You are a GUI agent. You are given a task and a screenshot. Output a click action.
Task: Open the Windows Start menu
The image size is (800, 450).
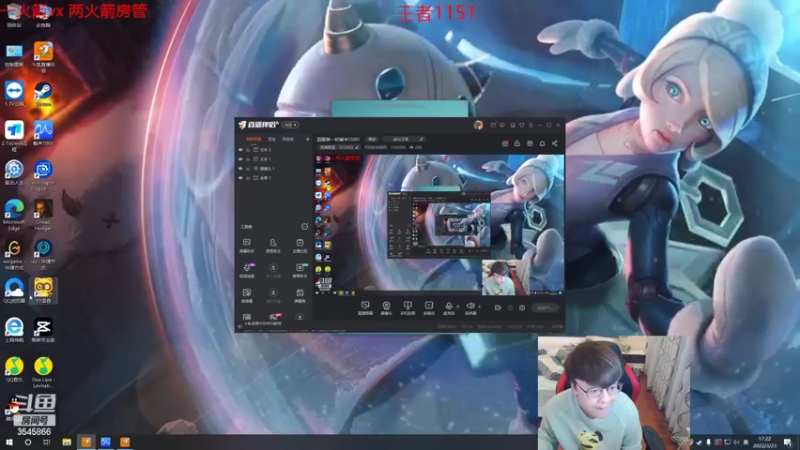coord(9,442)
